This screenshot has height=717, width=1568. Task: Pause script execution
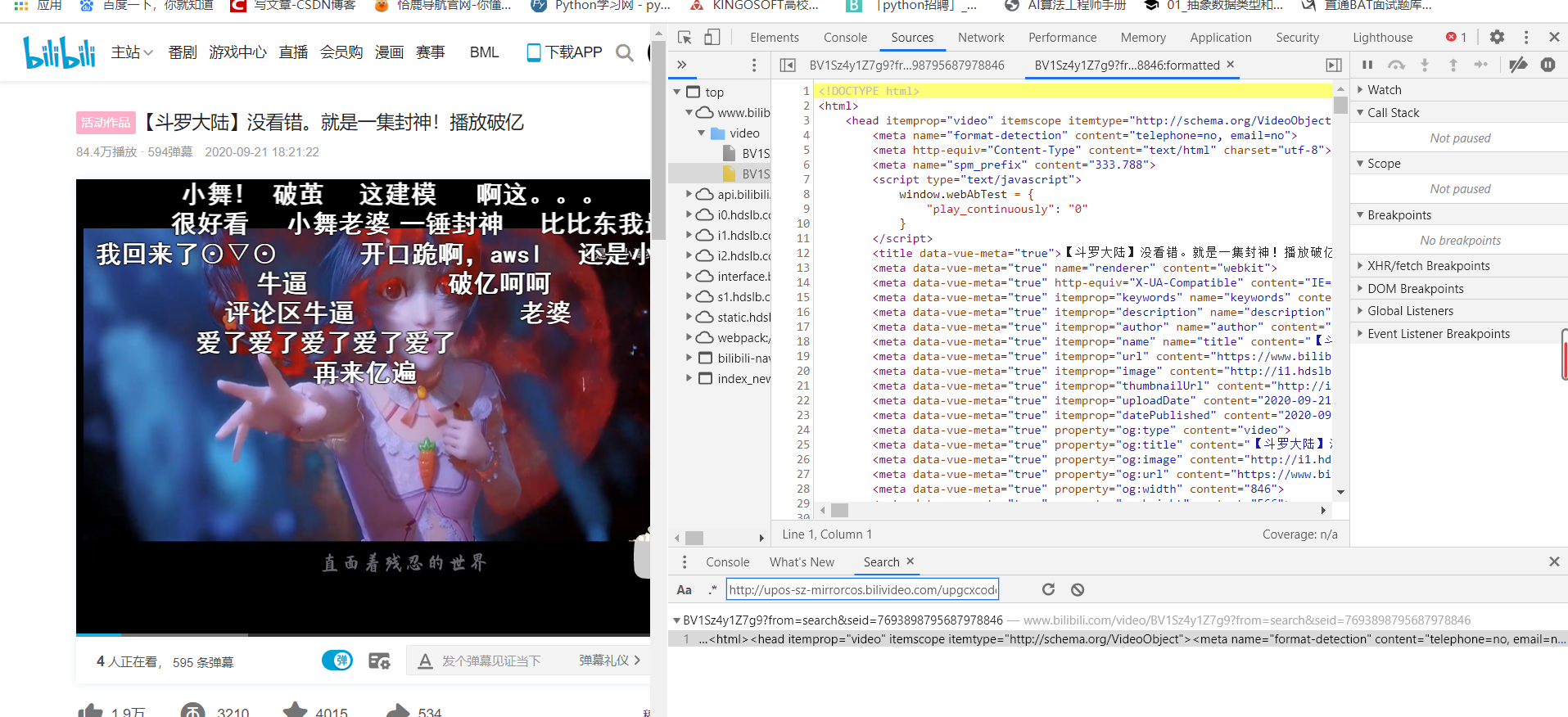[x=1367, y=65]
